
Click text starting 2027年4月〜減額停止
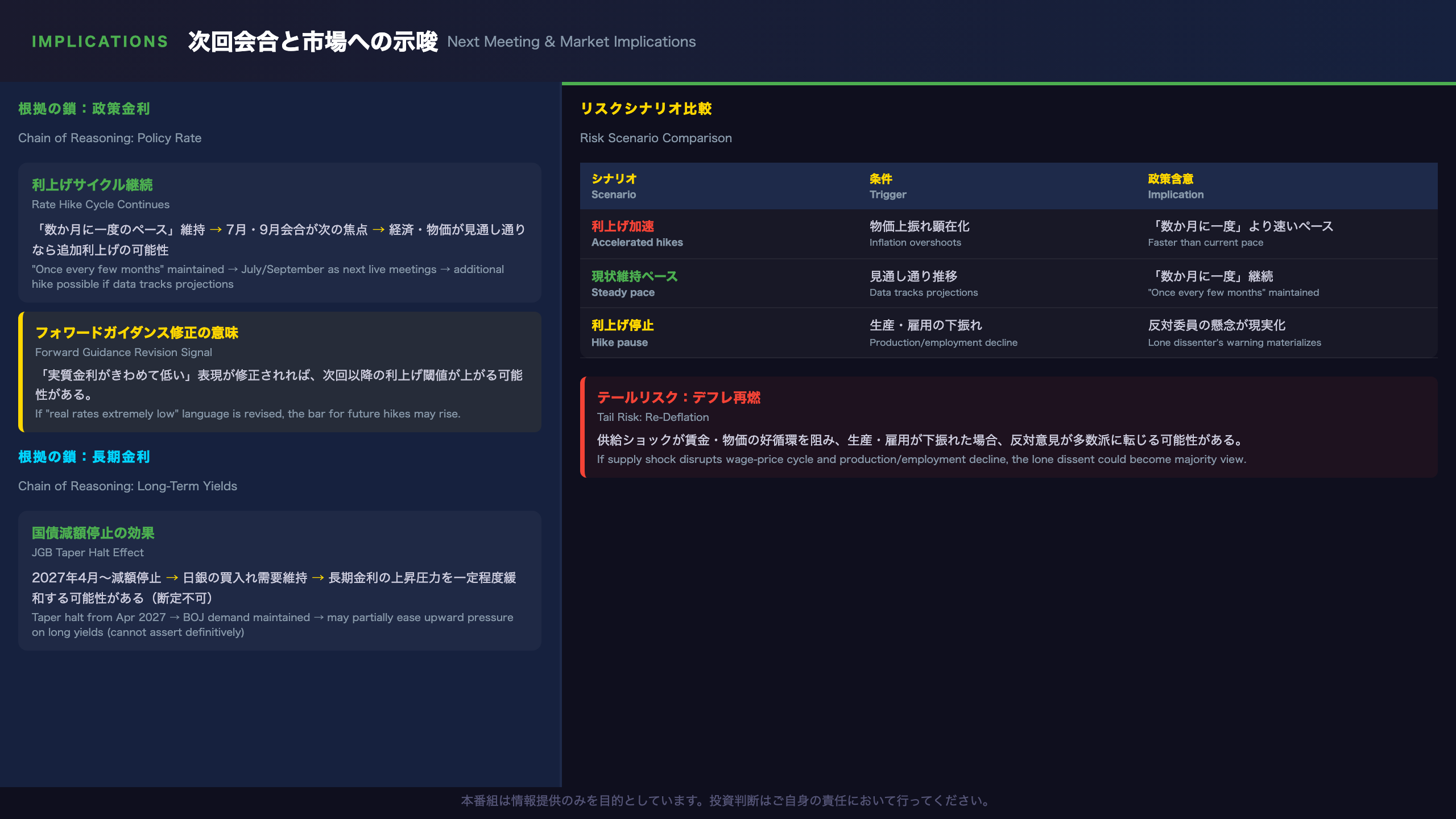coord(274,588)
